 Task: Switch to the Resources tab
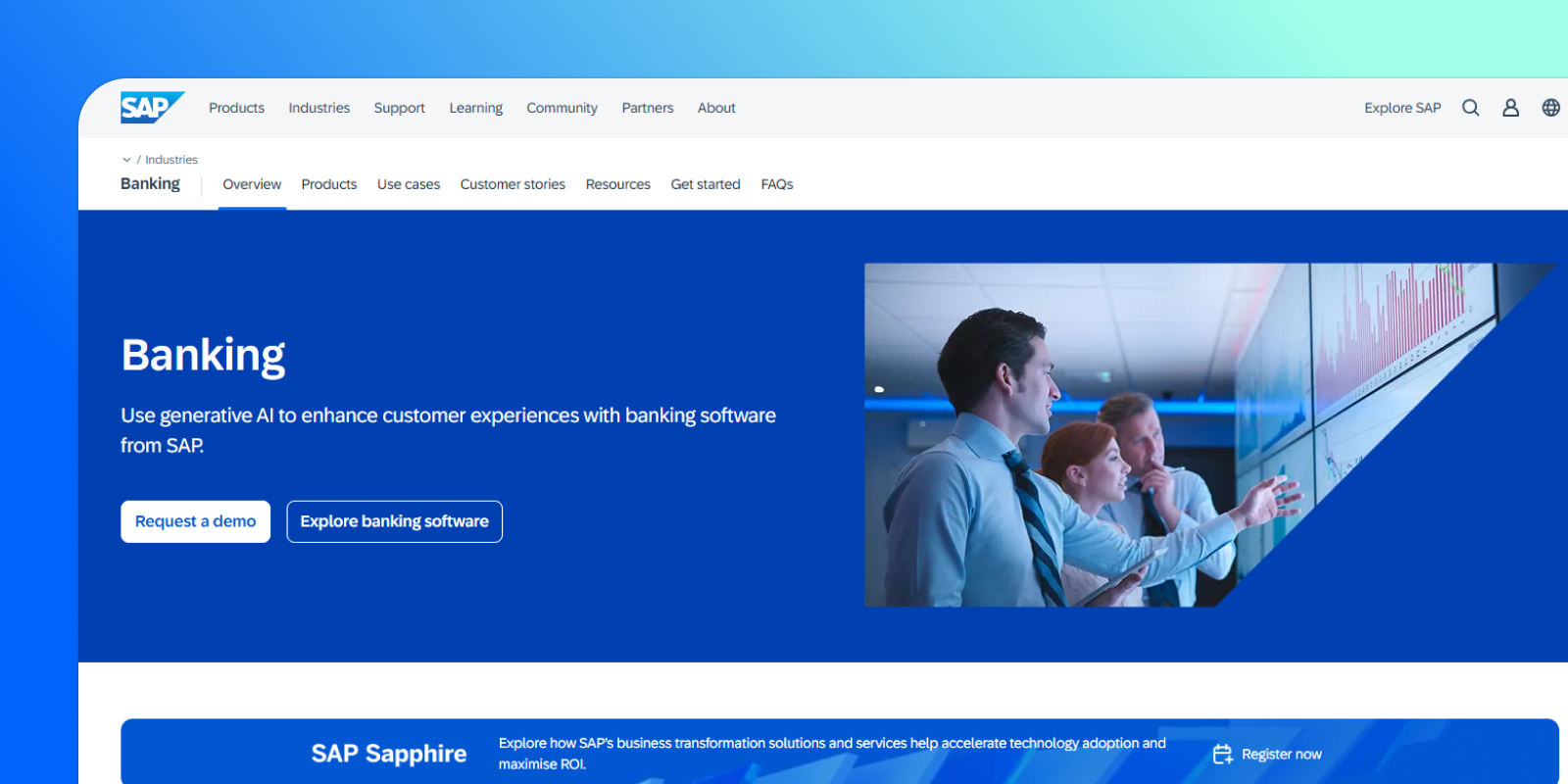coord(617,184)
